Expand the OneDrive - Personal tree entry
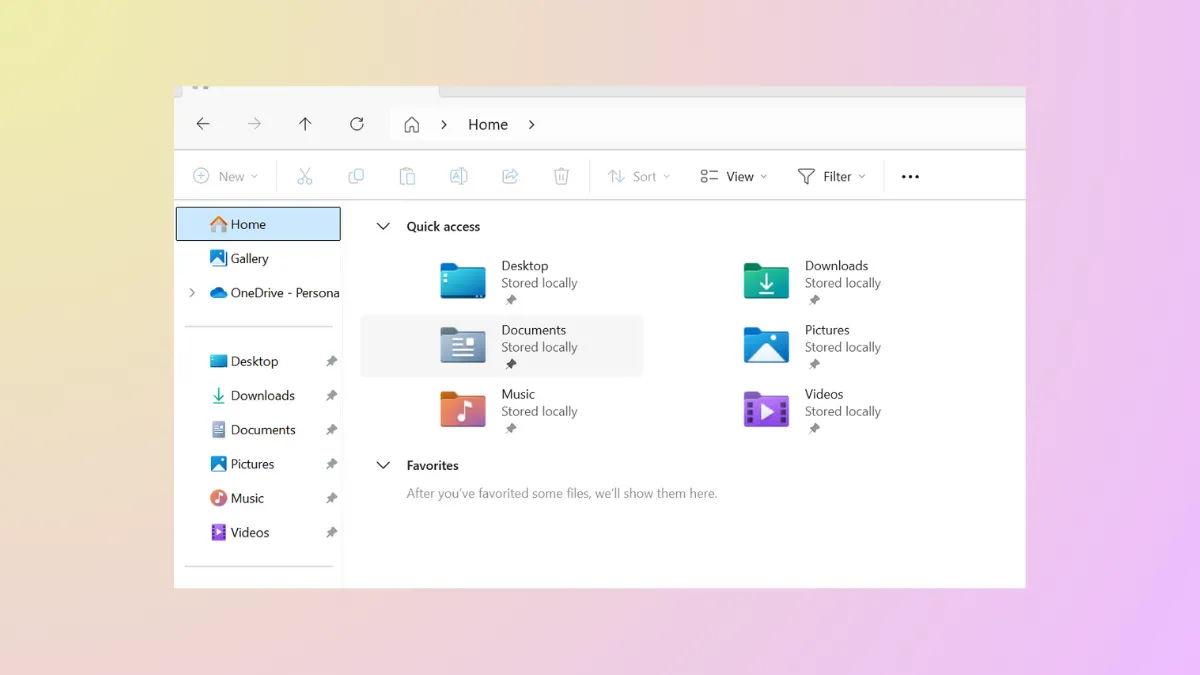Viewport: 1200px width, 675px height. tap(191, 293)
